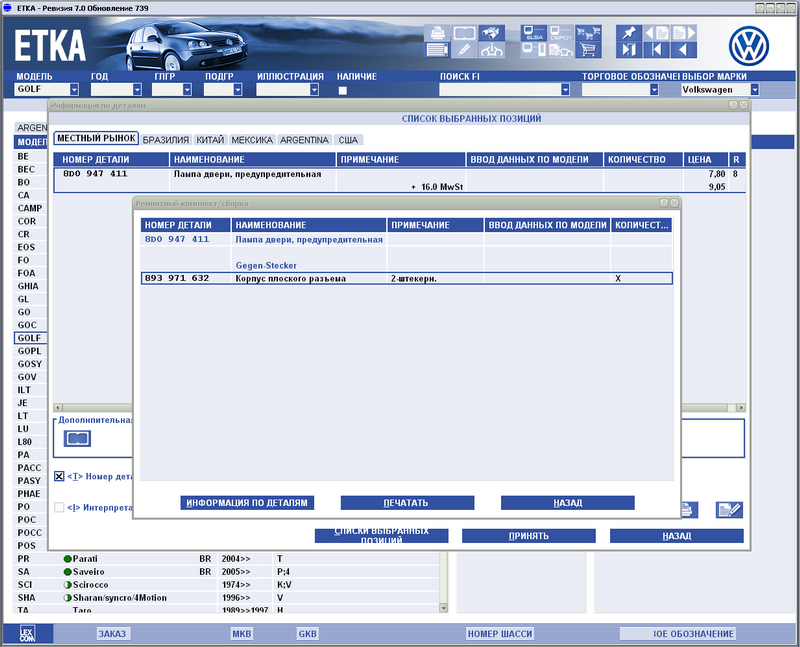Click GKB in the bottom bar
Image resolution: width=800 pixels, height=647 pixels.
tap(308, 634)
